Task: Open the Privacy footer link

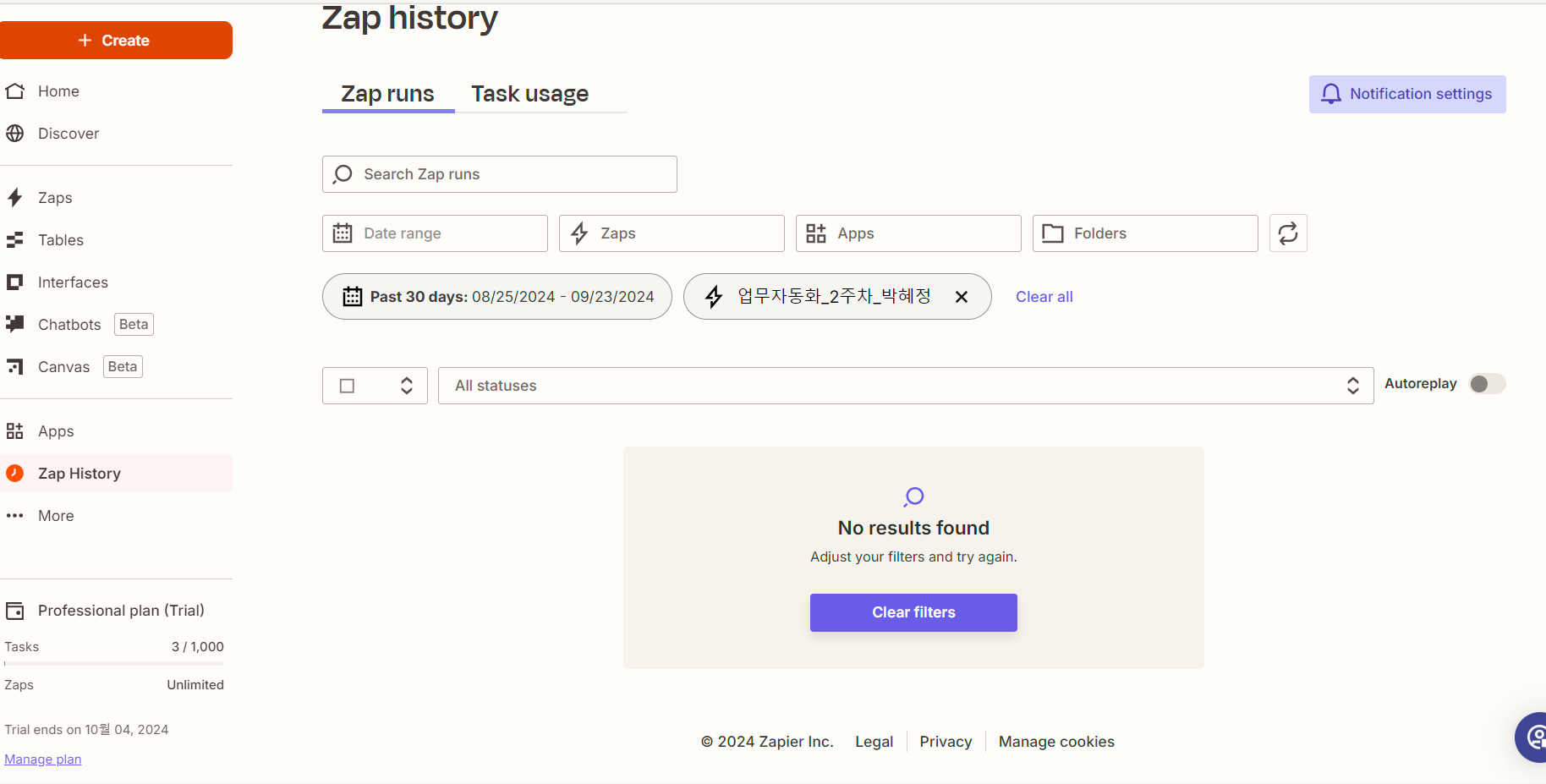Action: [x=946, y=742]
